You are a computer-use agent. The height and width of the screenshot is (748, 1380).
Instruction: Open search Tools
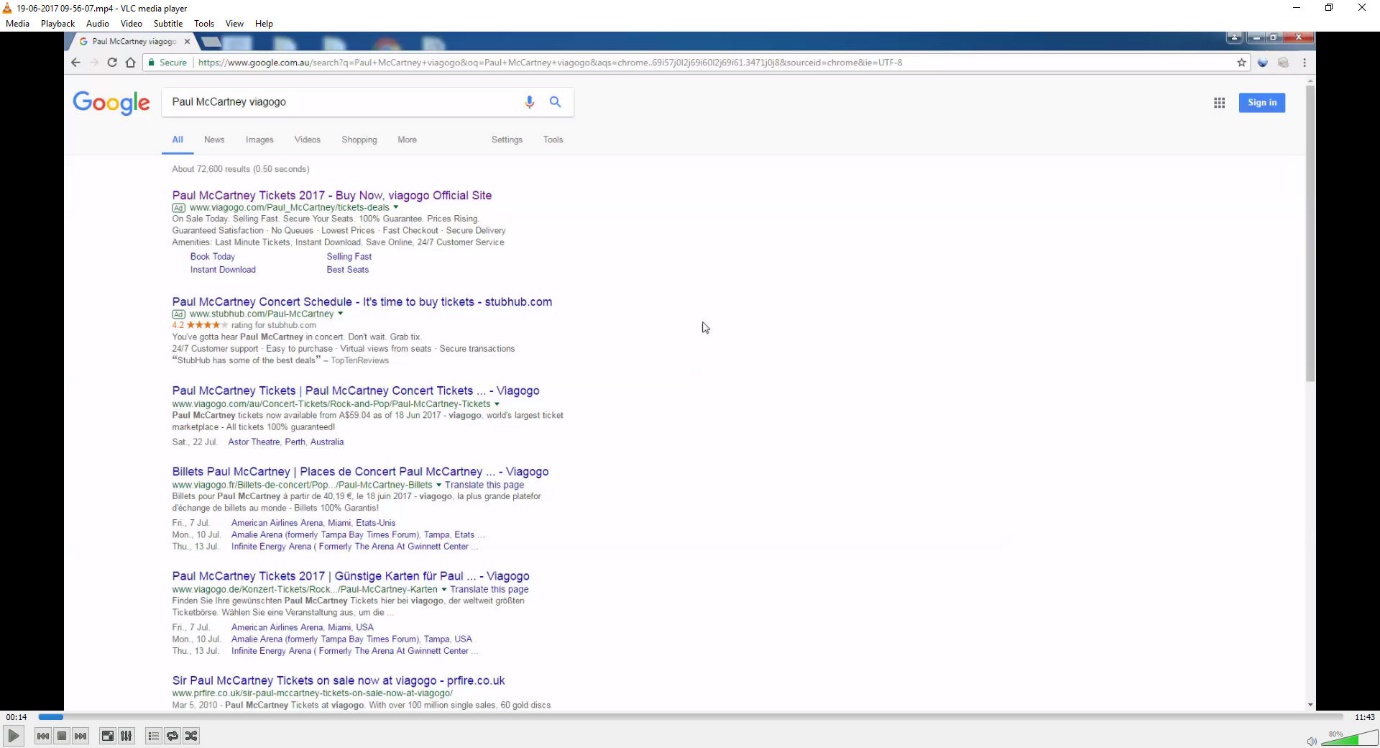tap(553, 140)
